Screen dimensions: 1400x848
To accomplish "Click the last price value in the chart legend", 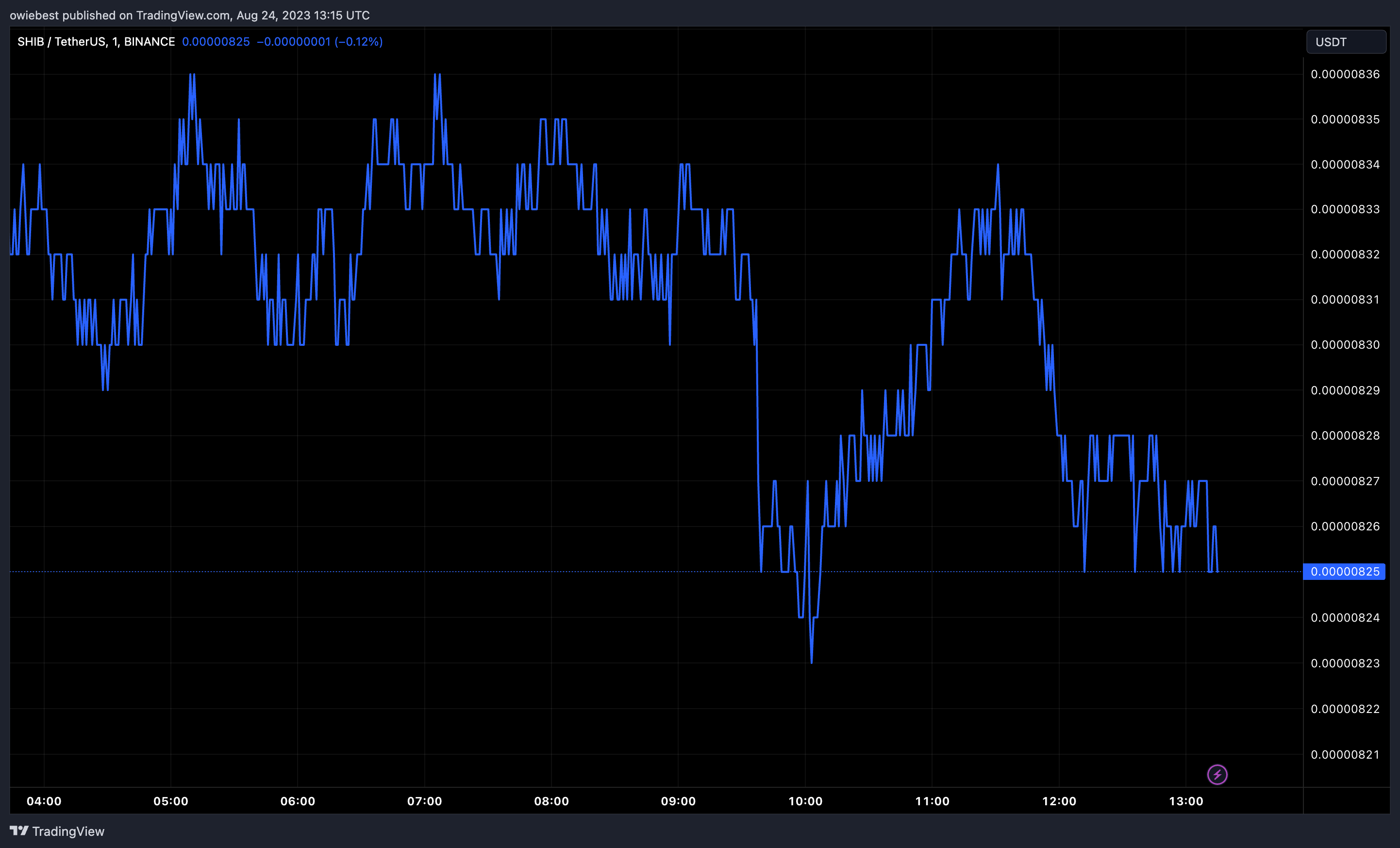I will coord(216,41).
